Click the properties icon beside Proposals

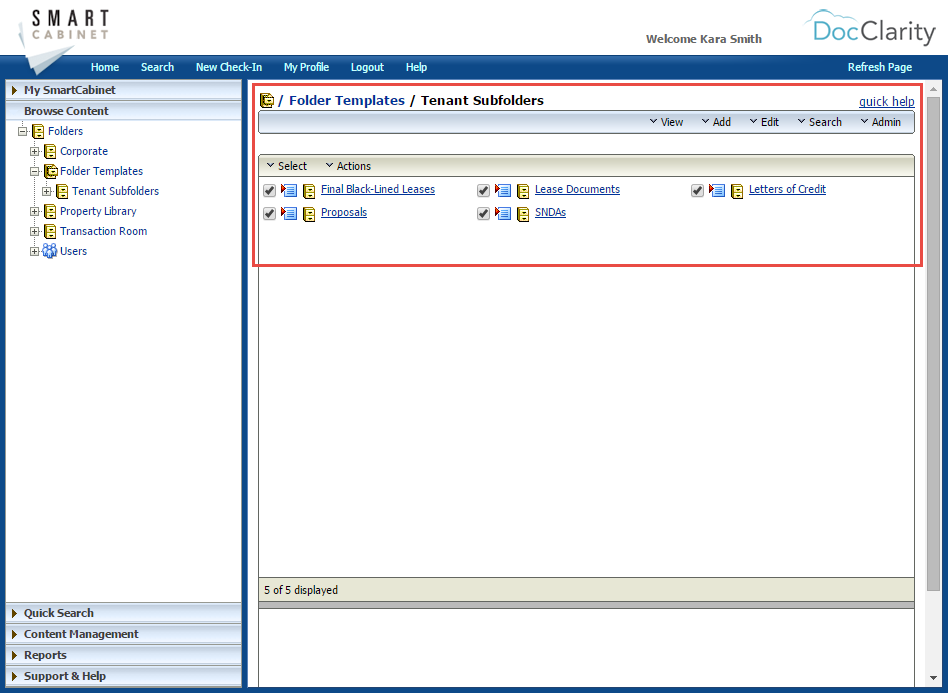click(x=289, y=213)
